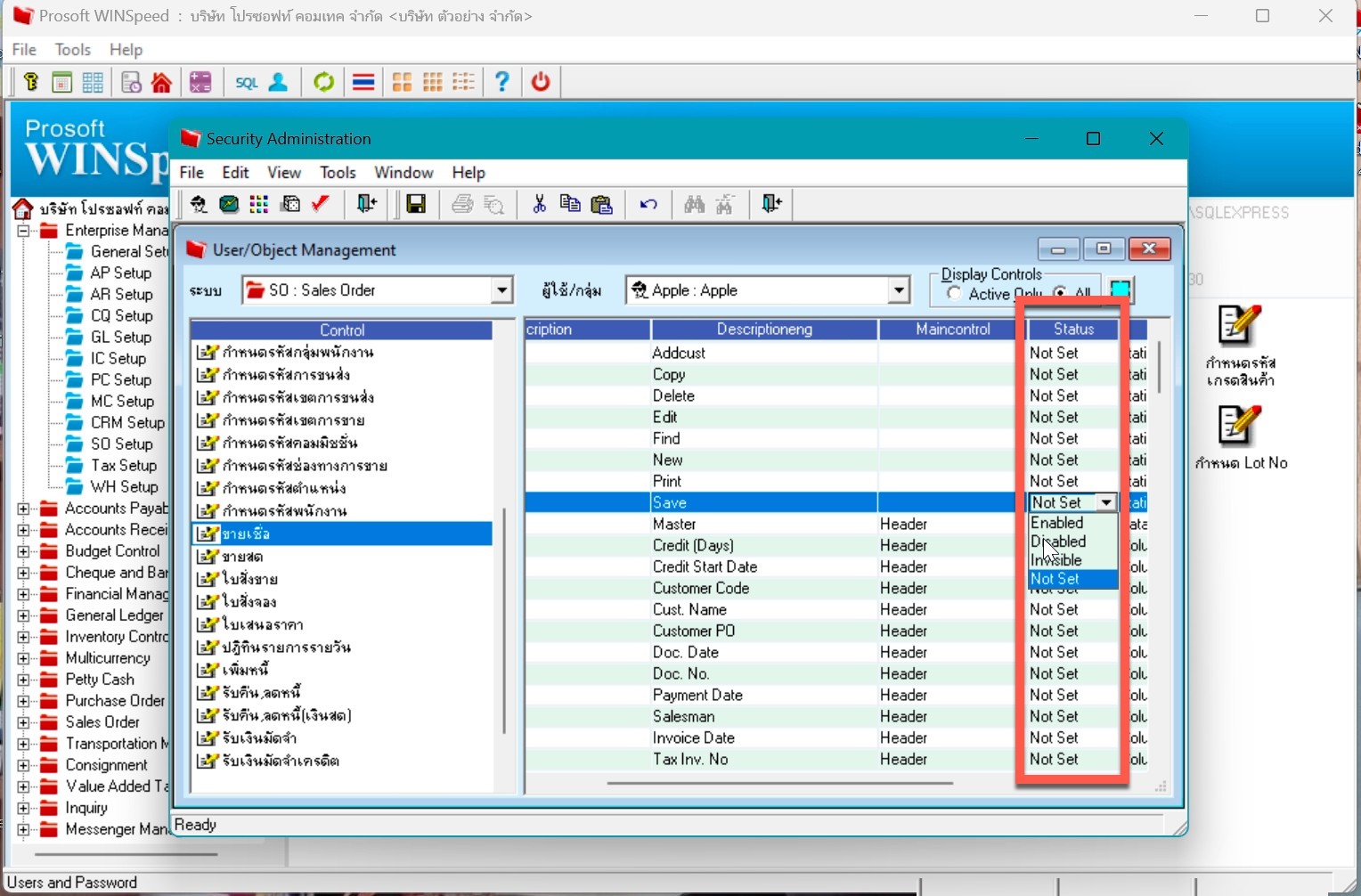The width and height of the screenshot is (1361, 896).
Task: Open the Tools menu in main WINSpeed window
Action: [x=72, y=50]
